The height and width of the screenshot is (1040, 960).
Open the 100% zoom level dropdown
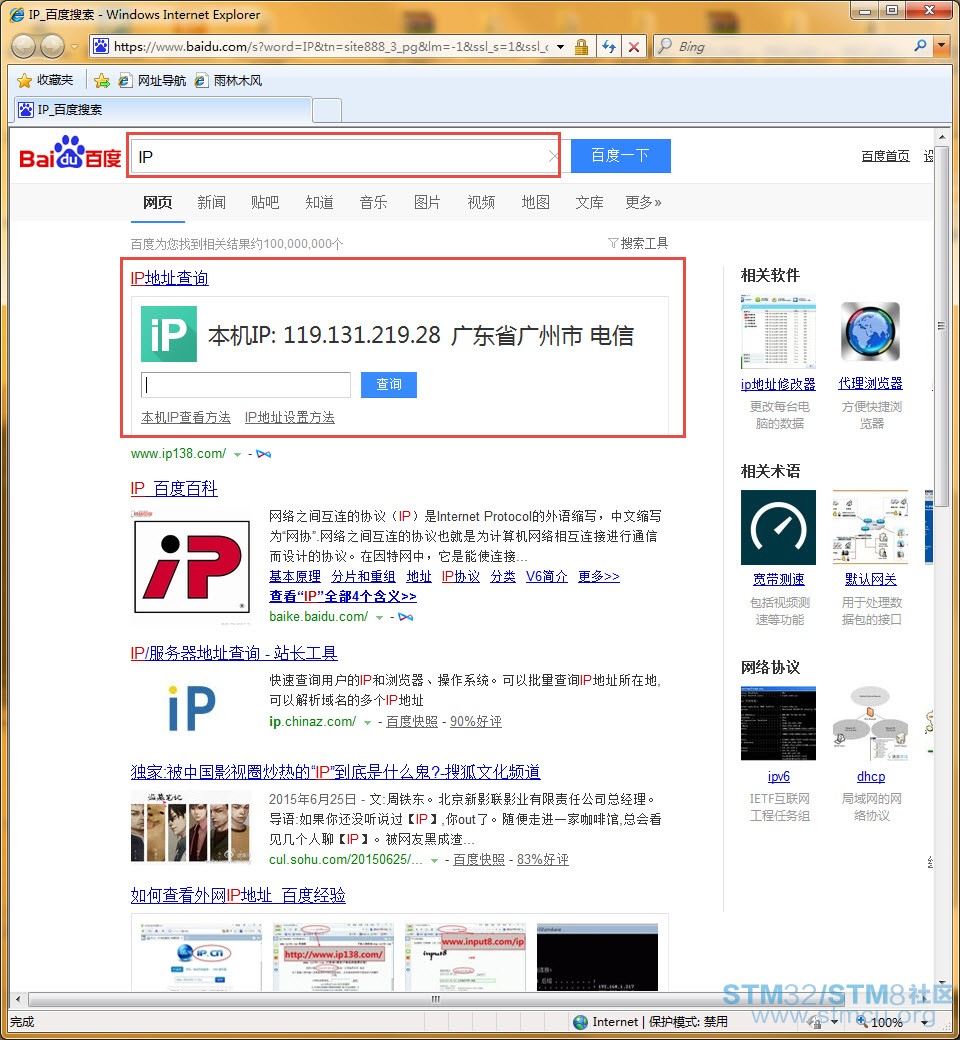coord(925,1023)
